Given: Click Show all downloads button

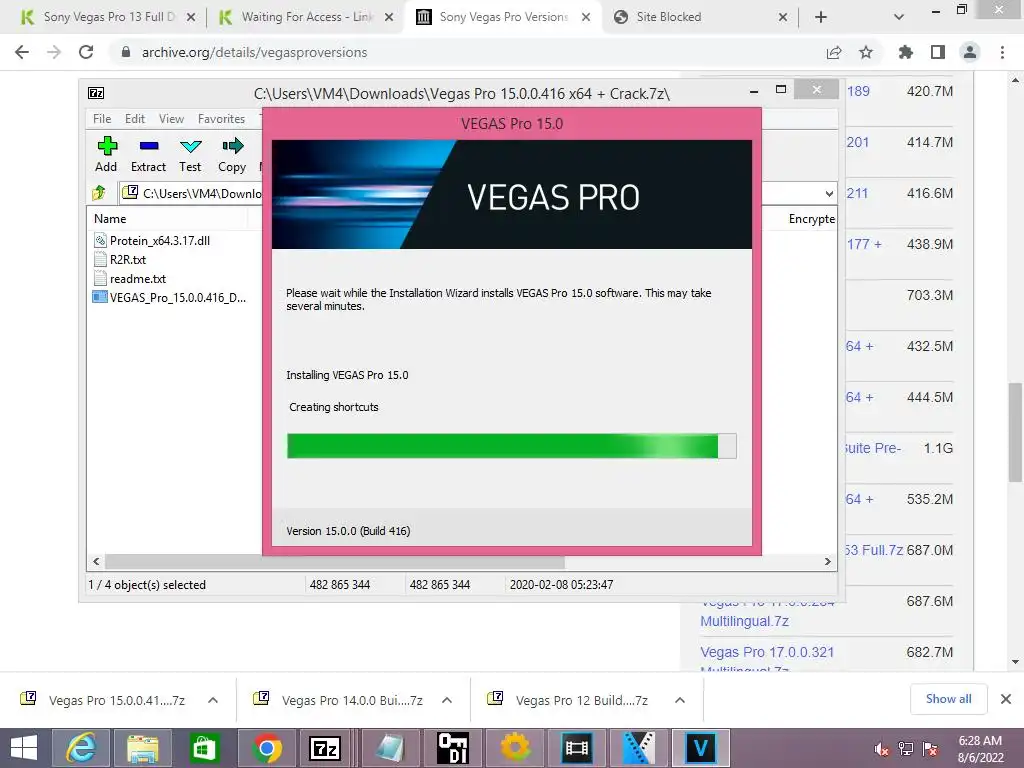Looking at the screenshot, I should coord(948,699).
